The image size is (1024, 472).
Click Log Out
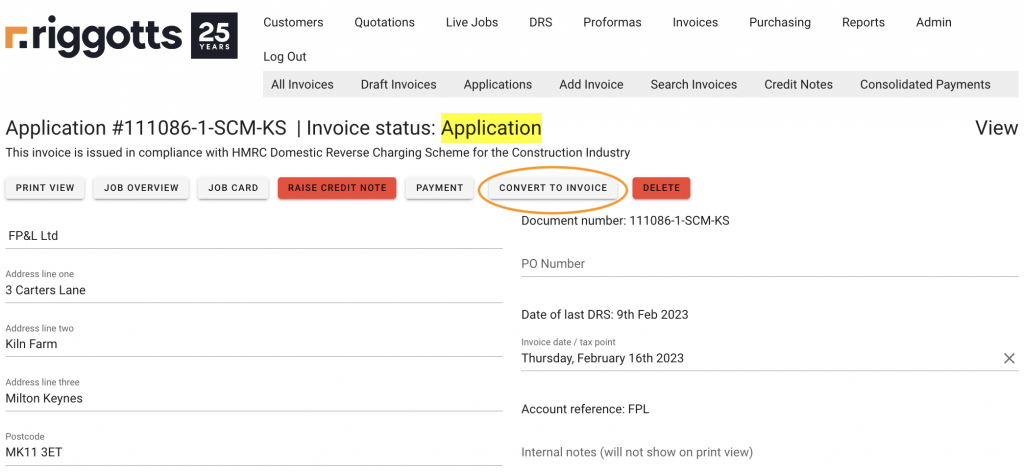[285, 57]
